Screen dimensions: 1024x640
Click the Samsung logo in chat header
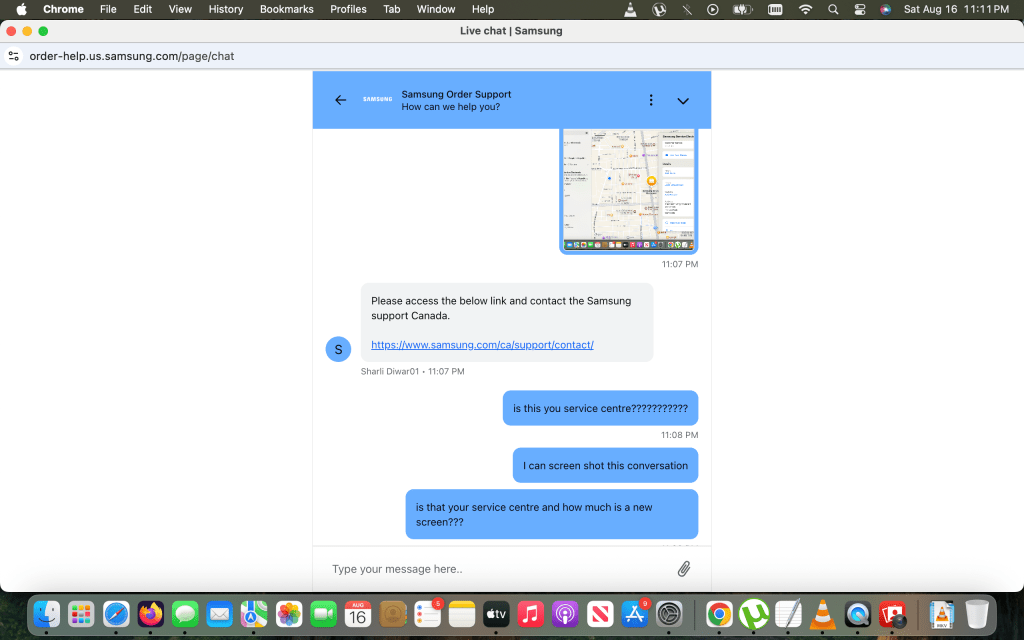coord(377,100)
